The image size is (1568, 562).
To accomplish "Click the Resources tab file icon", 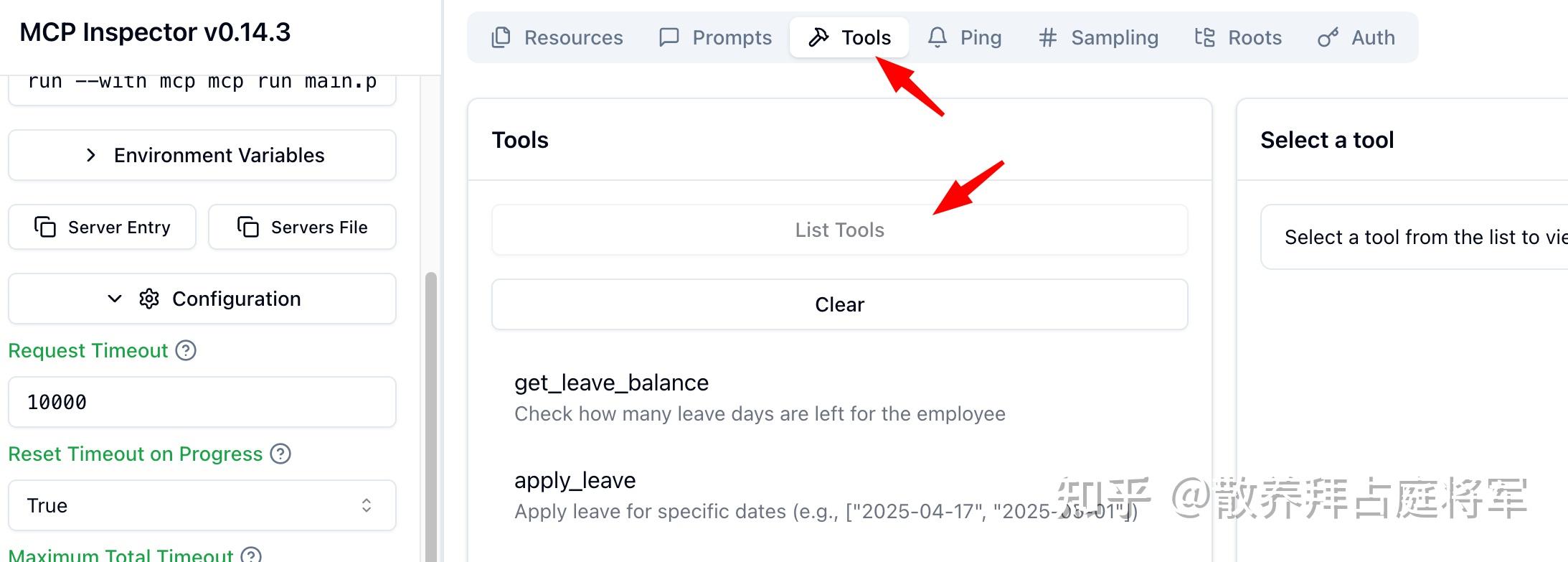I will point(501,37).
